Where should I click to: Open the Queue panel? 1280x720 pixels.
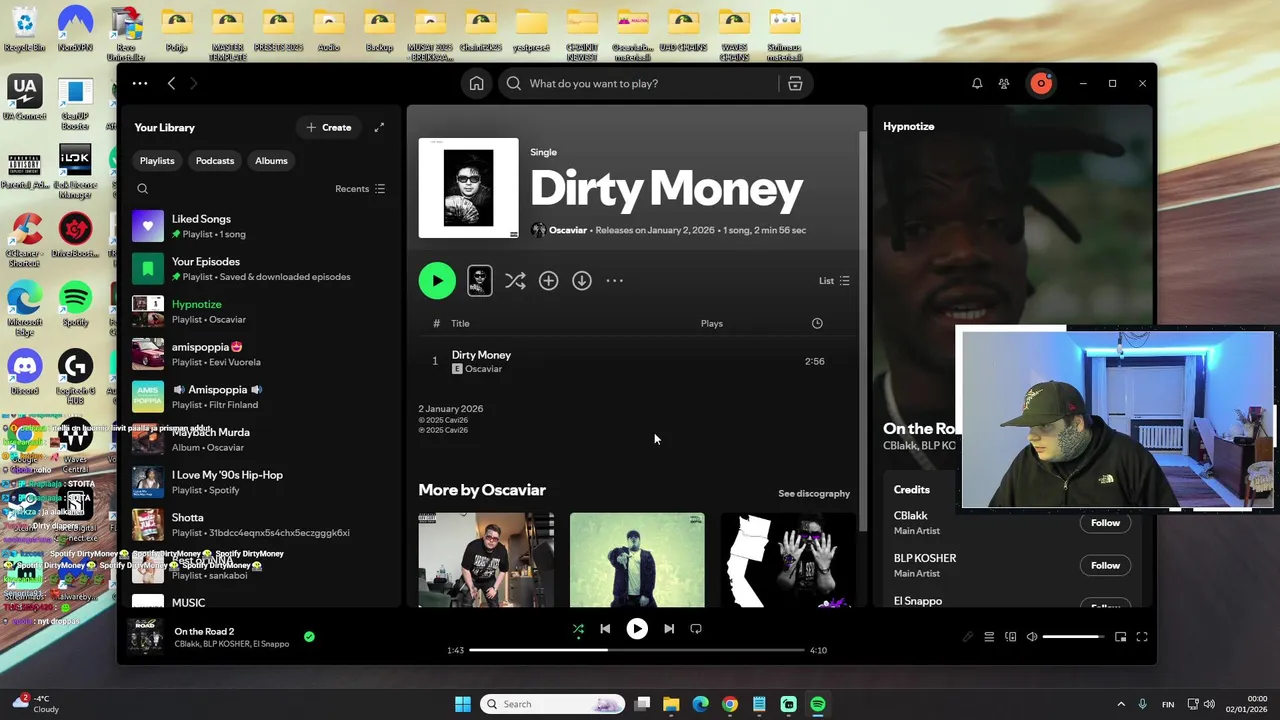point(989,637)
